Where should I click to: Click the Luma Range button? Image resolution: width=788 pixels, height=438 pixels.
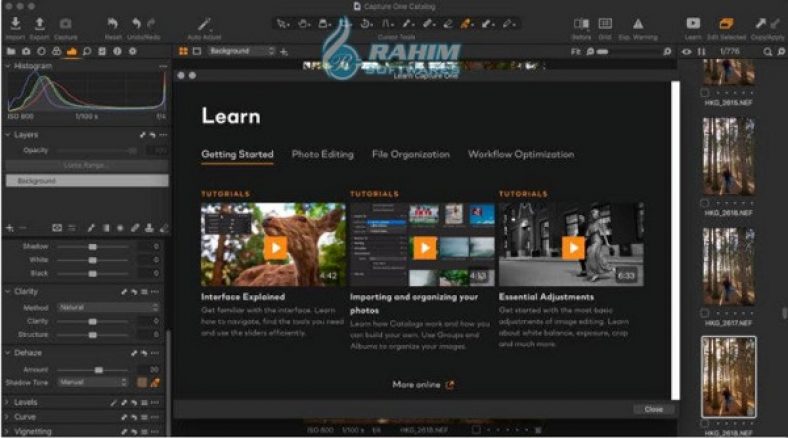[87, 165]
